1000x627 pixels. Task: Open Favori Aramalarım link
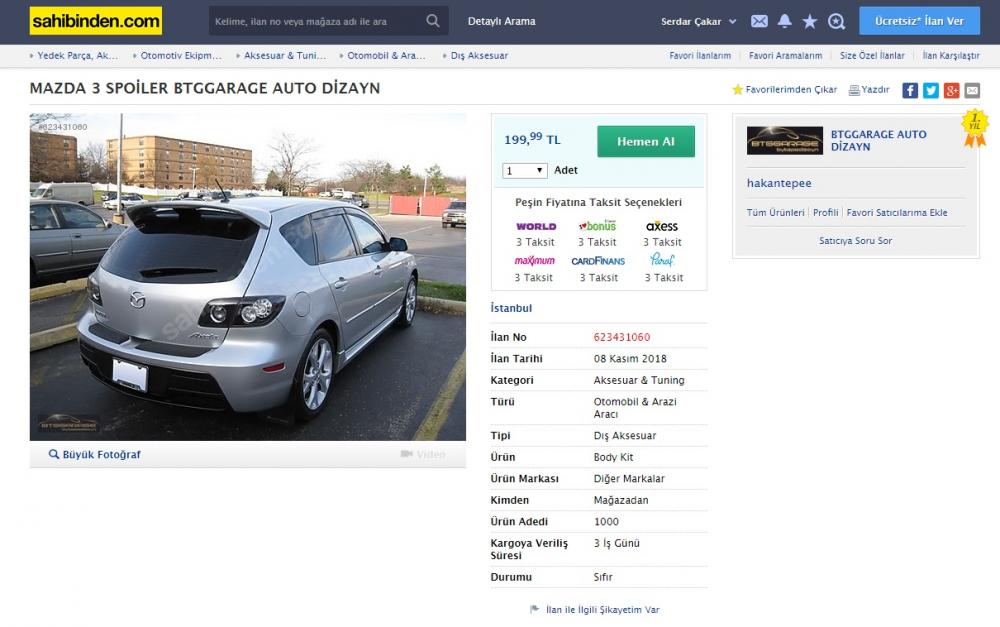coord(786,55)
